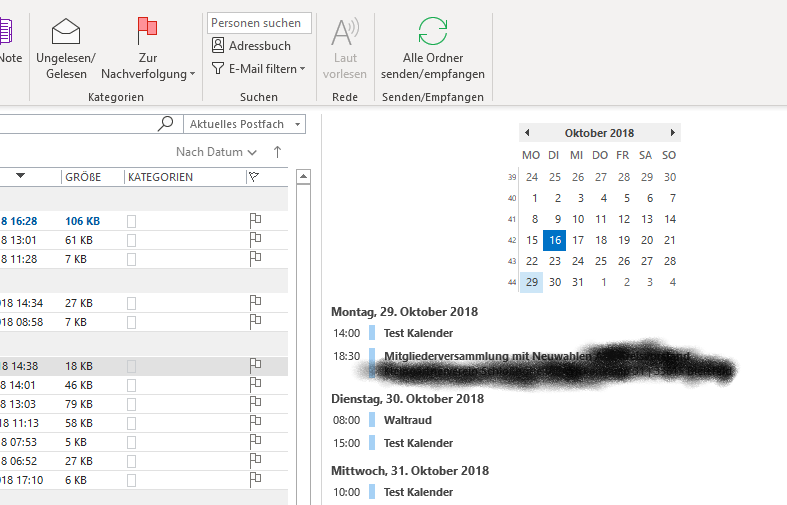Screen dimensions: 787x505
Task: Open the 14:00 Test Kalender appointment on Monday
Action: [x=418, y=333]
